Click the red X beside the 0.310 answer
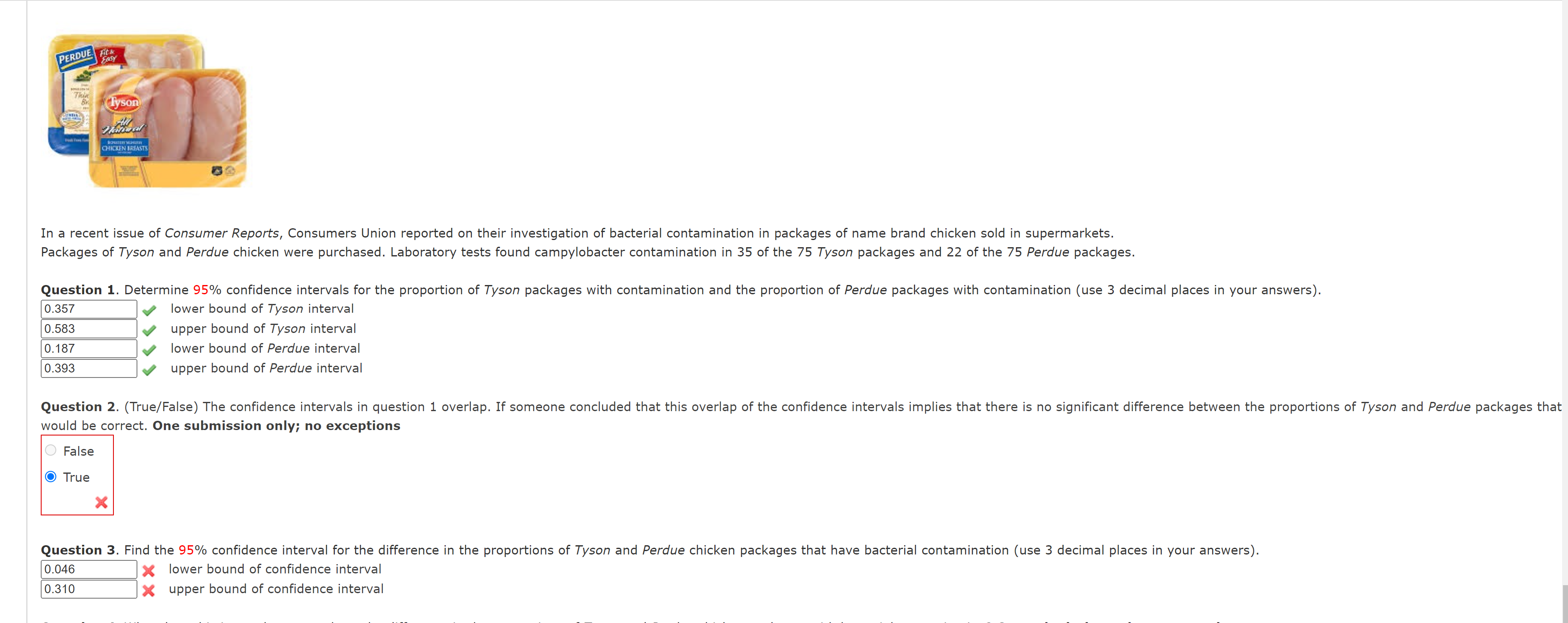The width and height of the screenshot is (1568, 623). [148, 590]
